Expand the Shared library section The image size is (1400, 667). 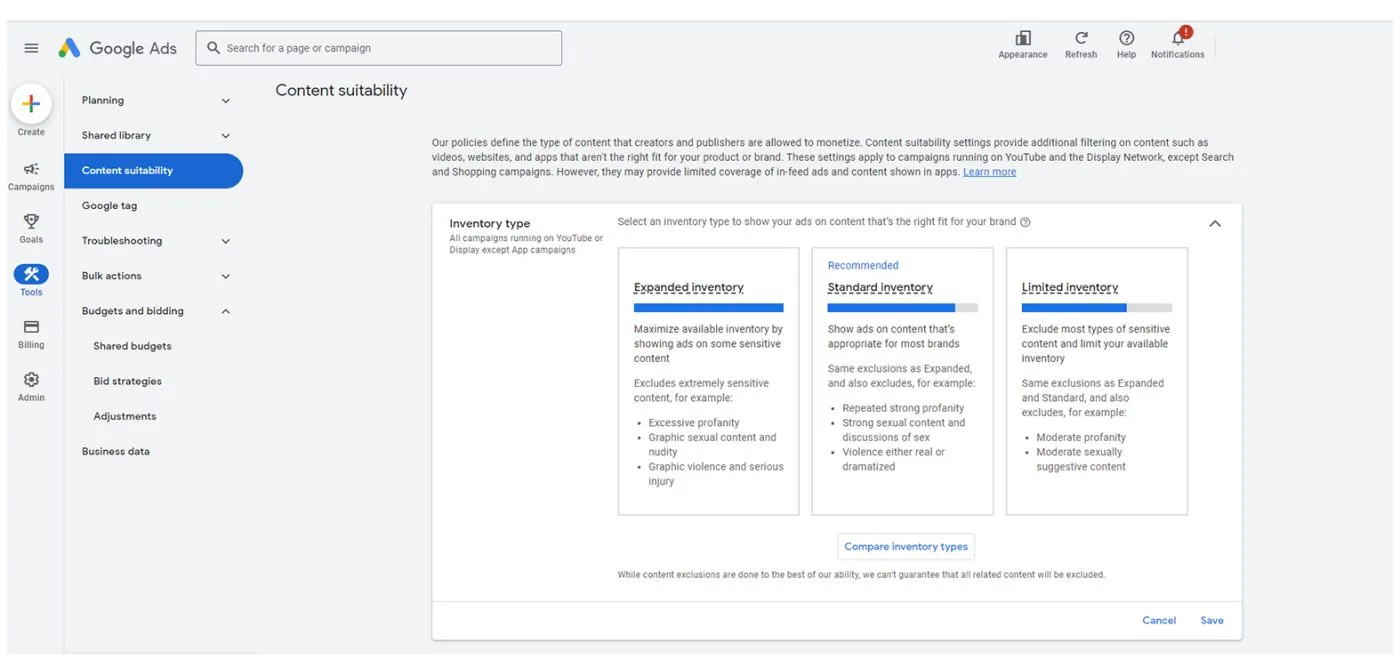coord(225,136)
